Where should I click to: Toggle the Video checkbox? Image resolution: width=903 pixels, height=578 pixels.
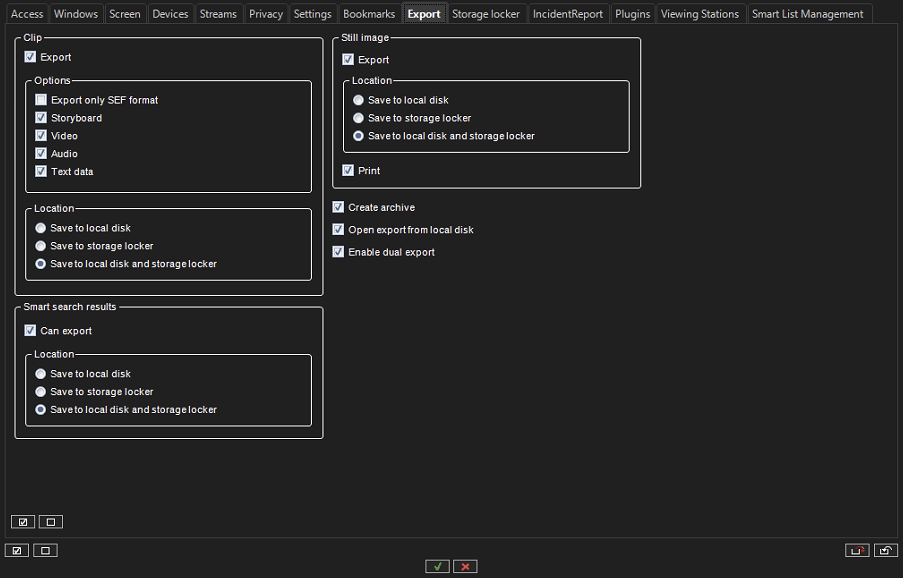click(40, 135)
